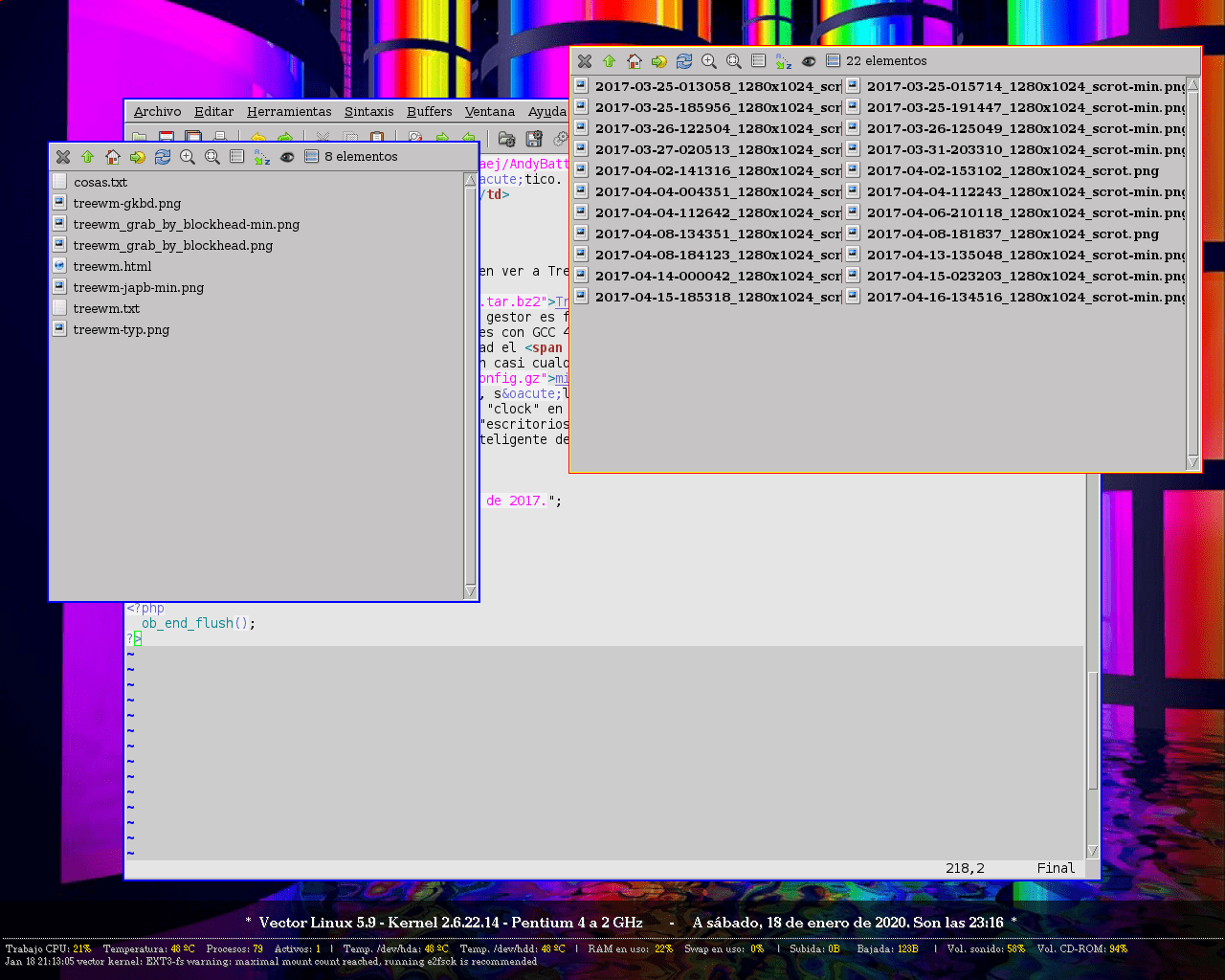Go to home folder in 8 elementos window
This screenshot has height=980, width=1225.
[x=113, y=157]
